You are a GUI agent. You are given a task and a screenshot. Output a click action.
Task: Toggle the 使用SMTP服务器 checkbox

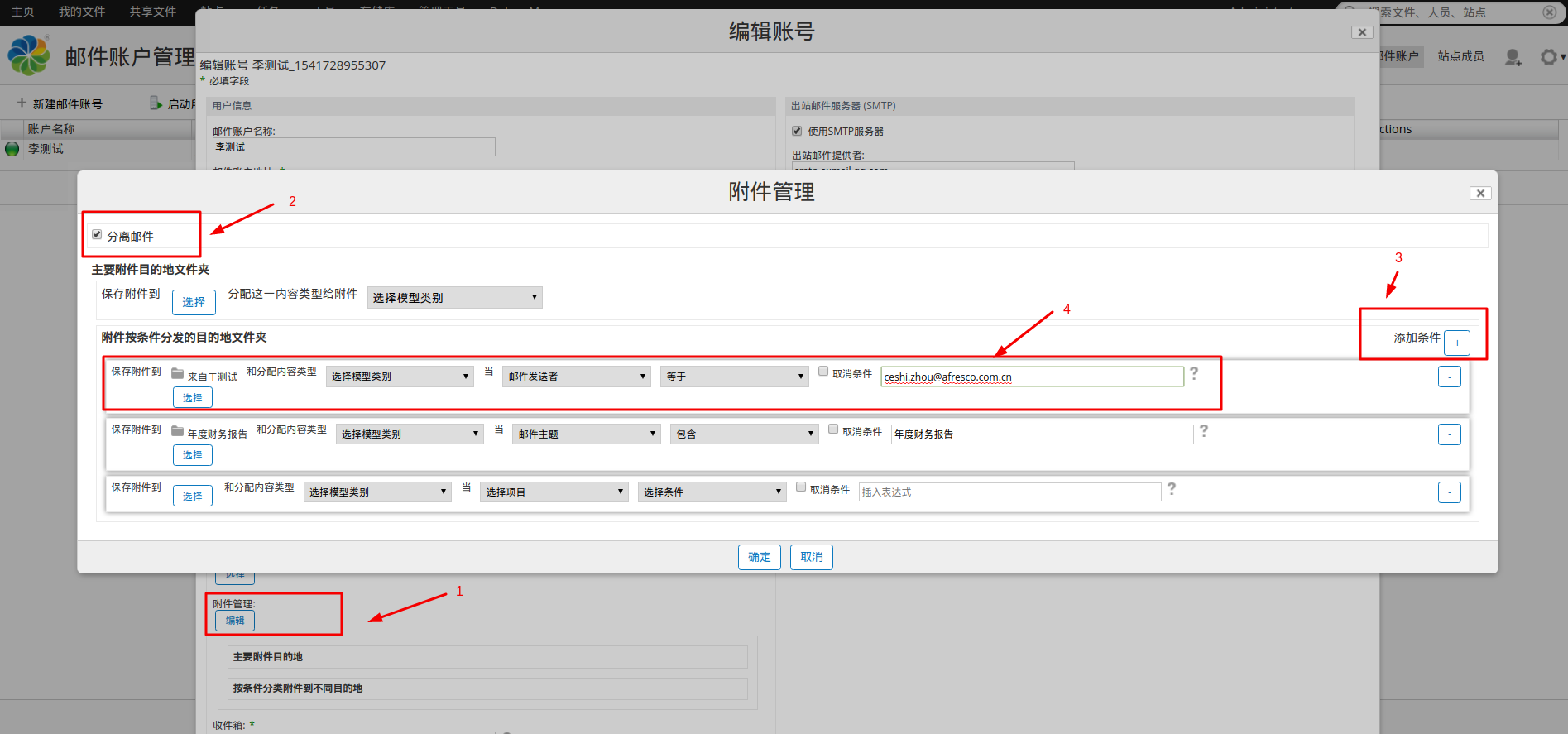(797, 131)
